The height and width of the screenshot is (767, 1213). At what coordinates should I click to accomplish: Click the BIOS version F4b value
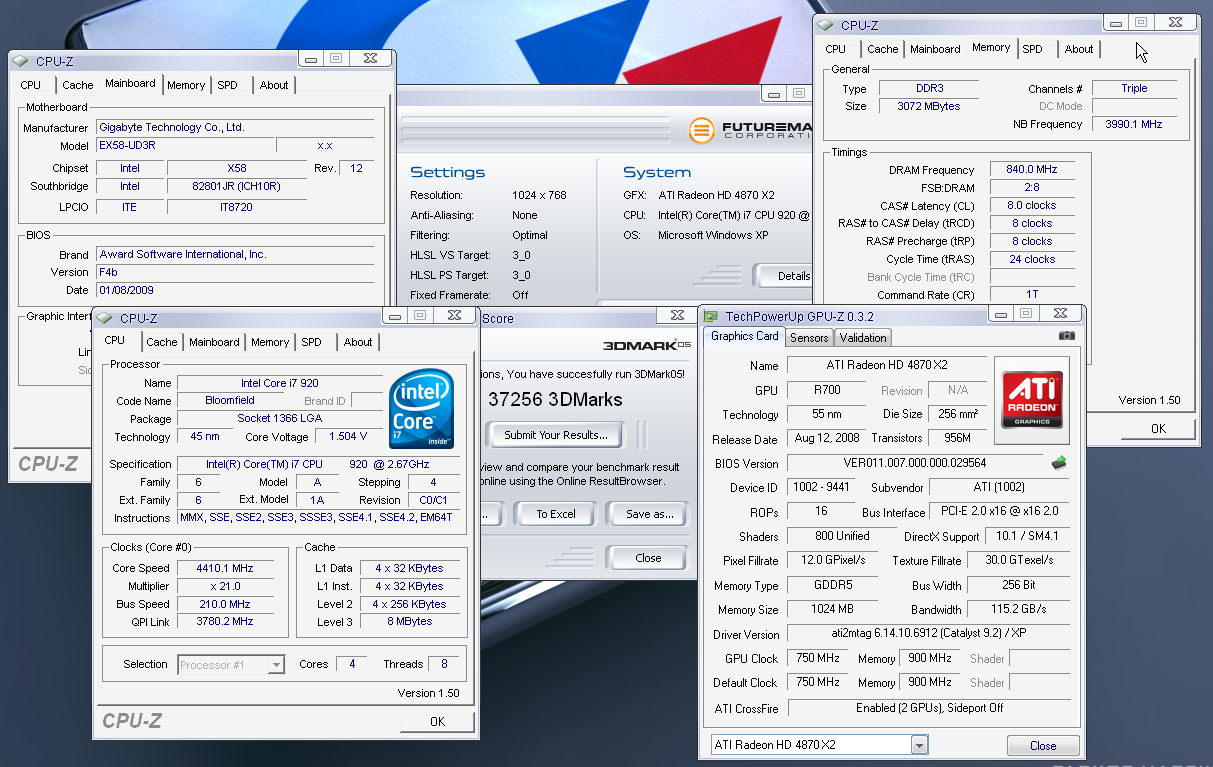click(x=235, y=272)
